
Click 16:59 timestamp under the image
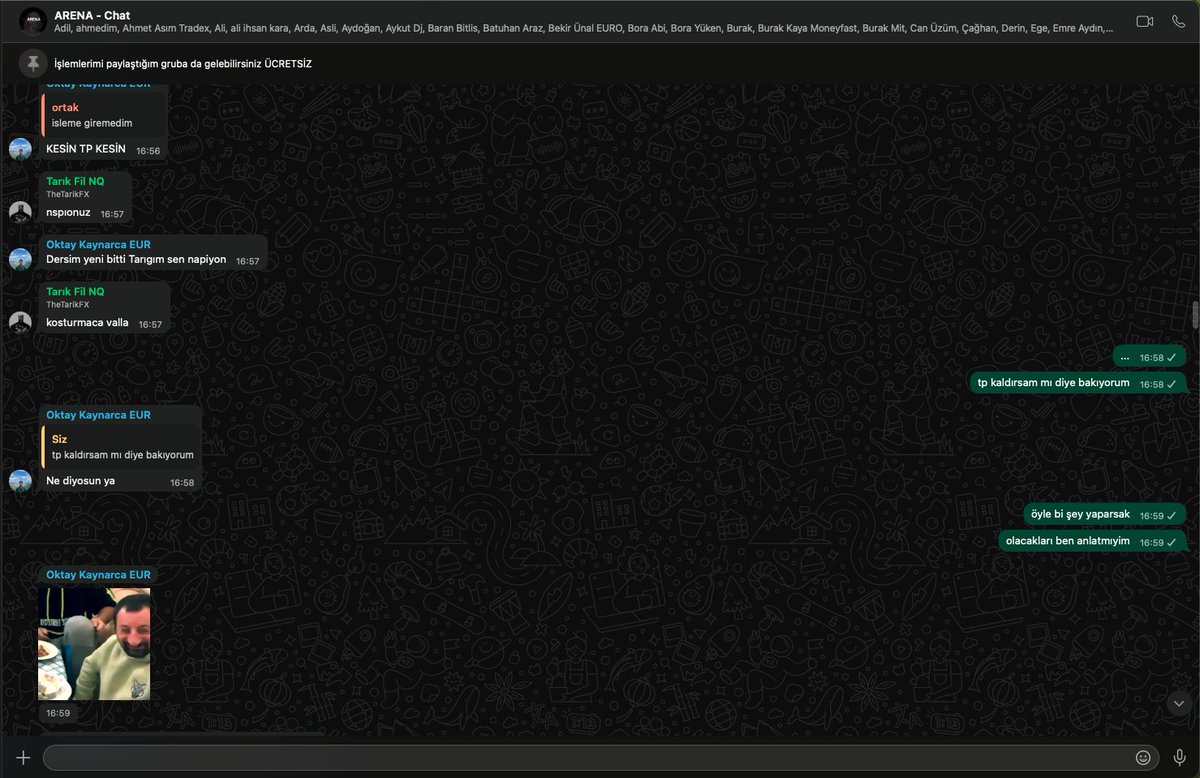pyautogui.click(x=58, y=713)
